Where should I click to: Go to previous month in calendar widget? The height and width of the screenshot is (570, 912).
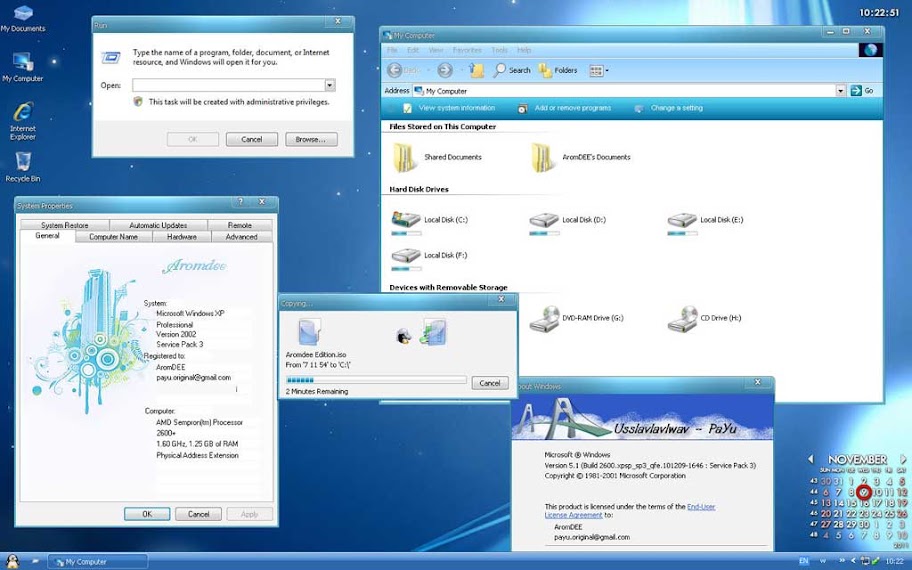(x=811, y=459)
